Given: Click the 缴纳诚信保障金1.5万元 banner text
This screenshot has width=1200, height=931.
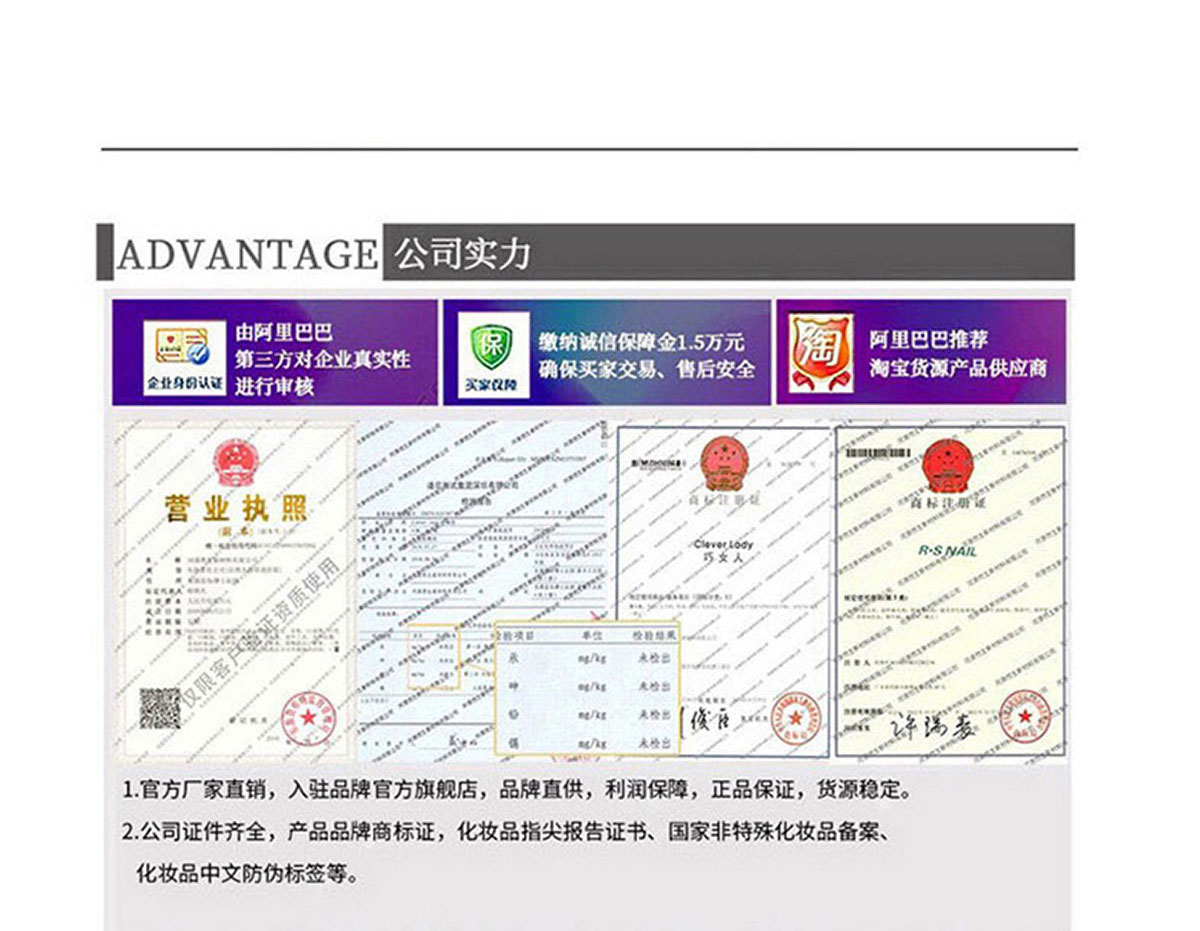Looking at the screenshot, I should coord(646,355).
